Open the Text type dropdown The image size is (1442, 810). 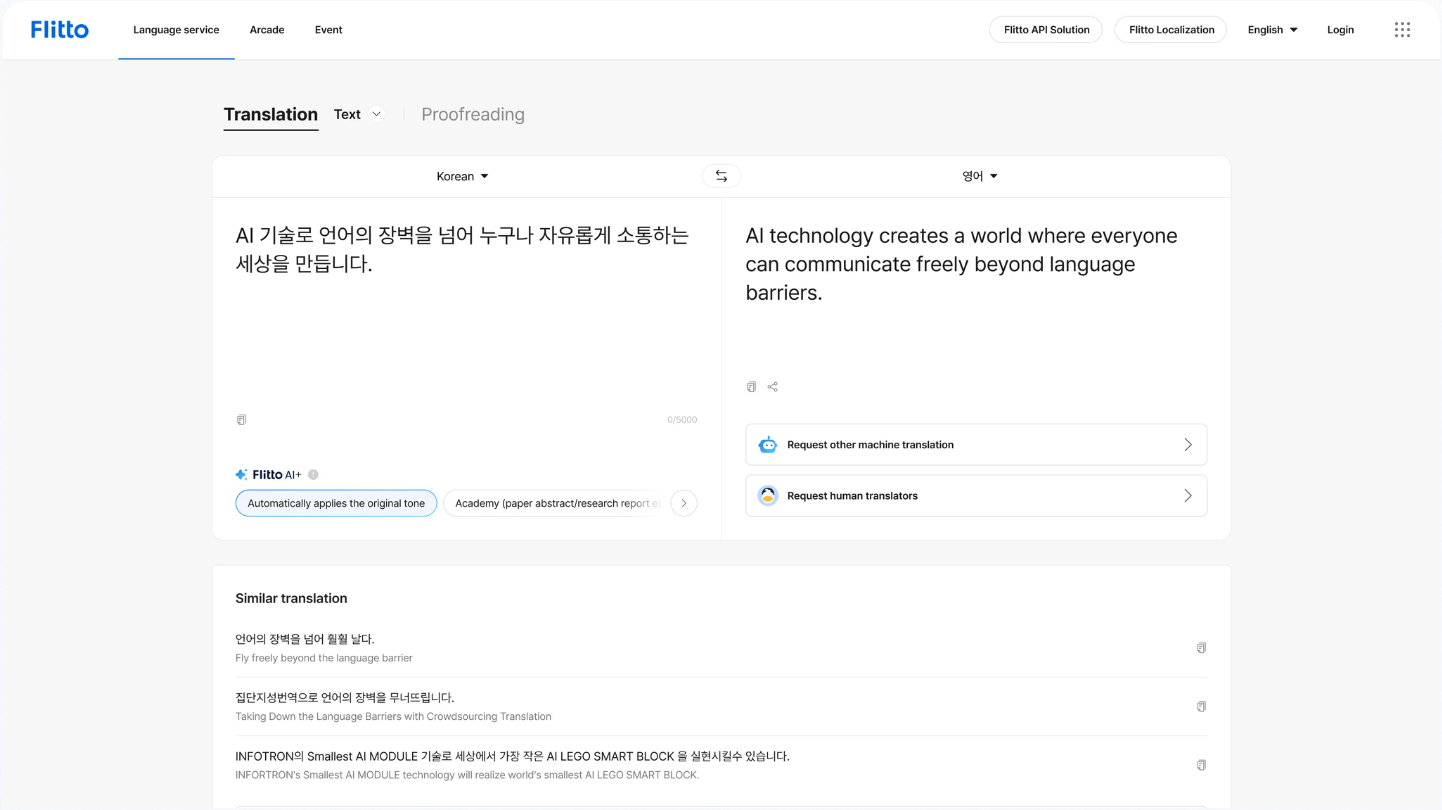tap(358, 114)
